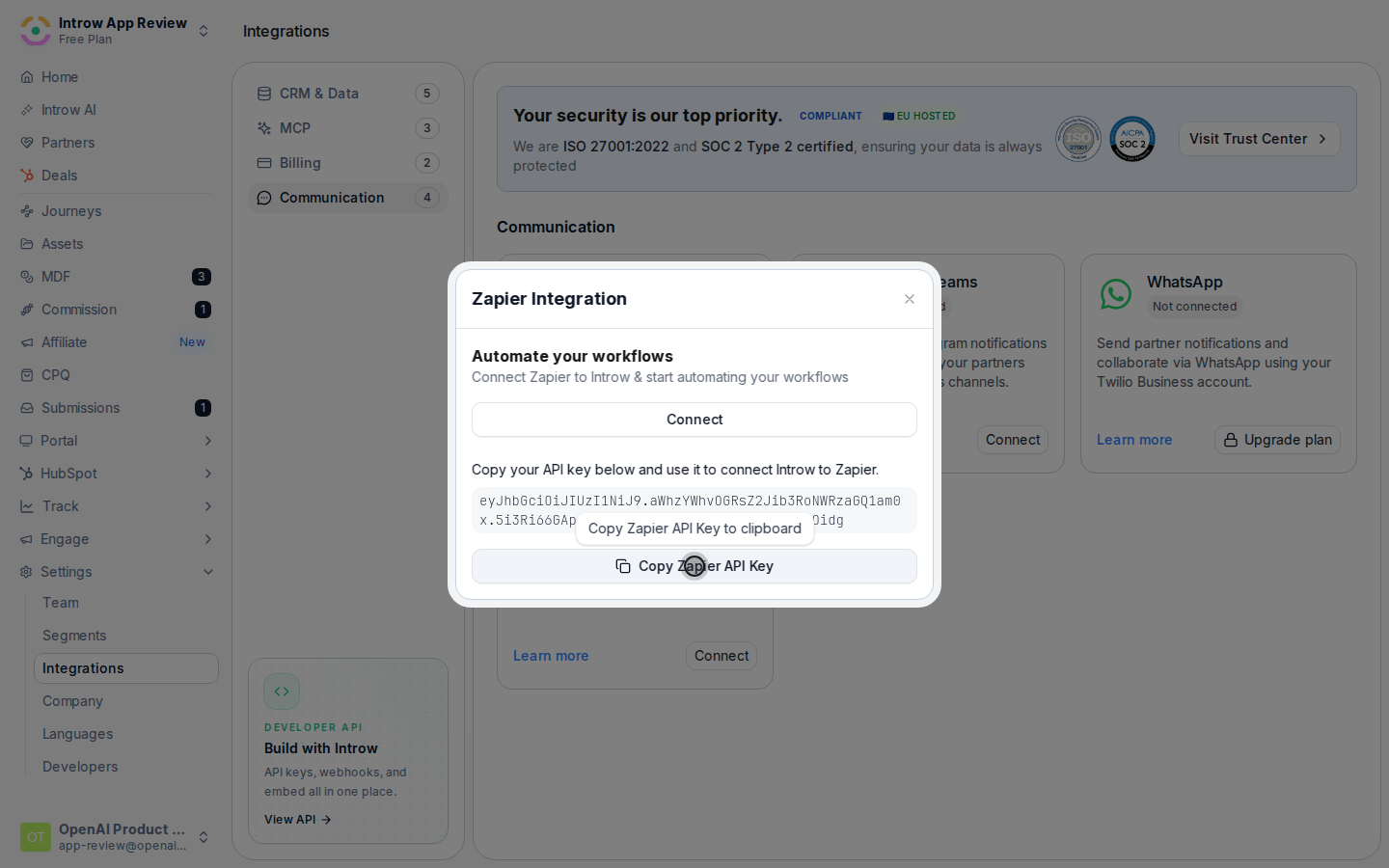The width and height of the screenshot is (1389, 868).
Task: Click the Track chart icon
Action: 27,506
